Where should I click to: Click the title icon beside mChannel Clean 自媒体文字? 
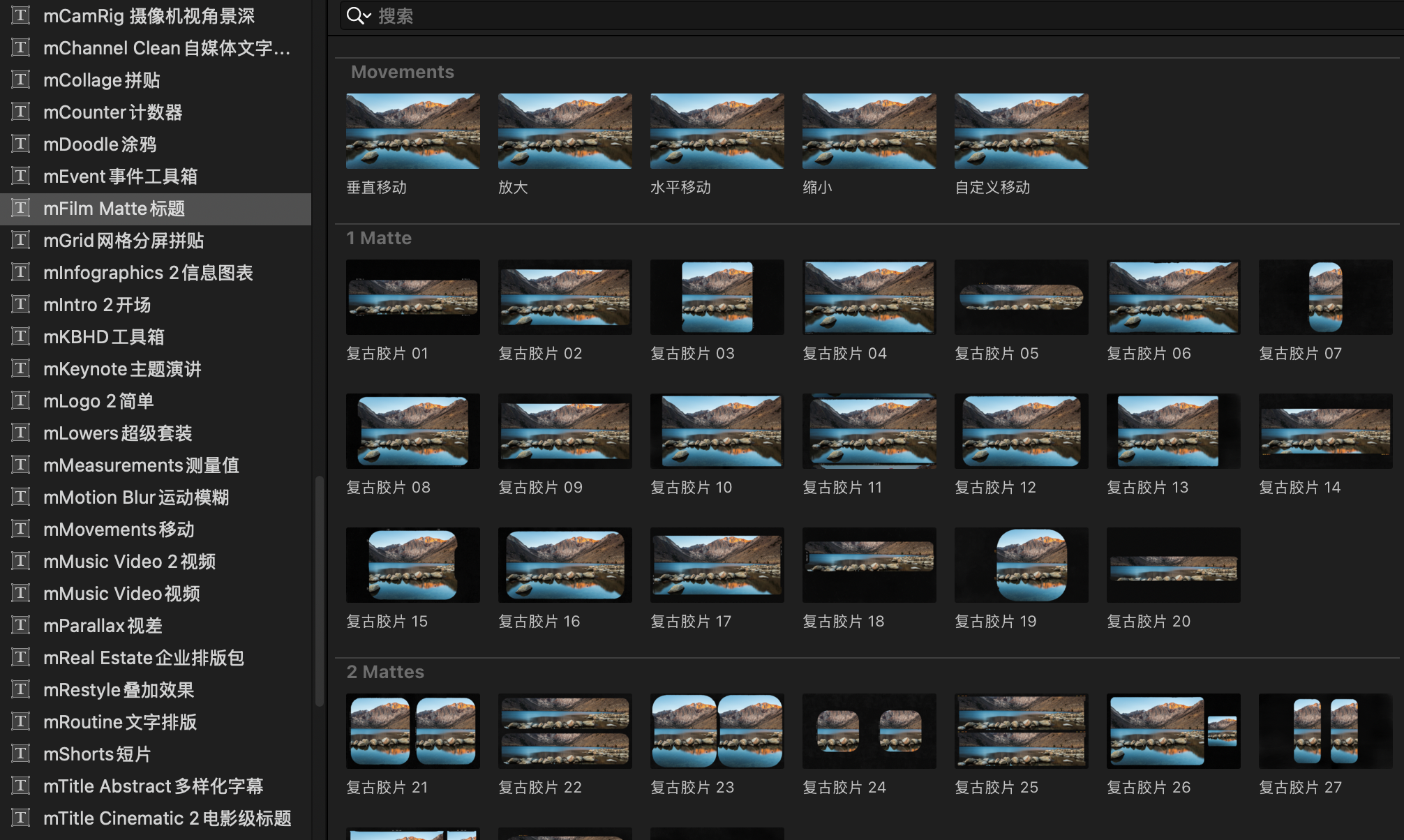click(x=21, y=47)
